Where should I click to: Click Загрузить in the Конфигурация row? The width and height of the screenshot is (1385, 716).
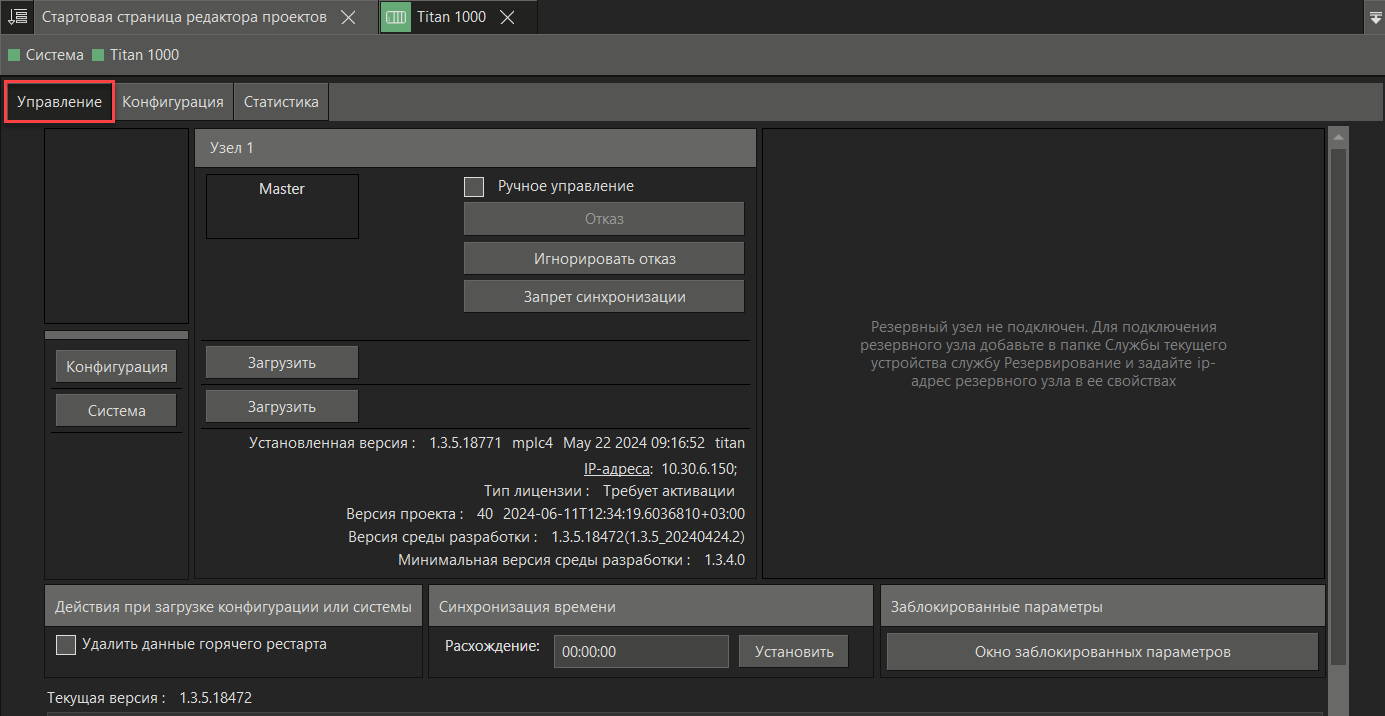click(x=282, y=362)
